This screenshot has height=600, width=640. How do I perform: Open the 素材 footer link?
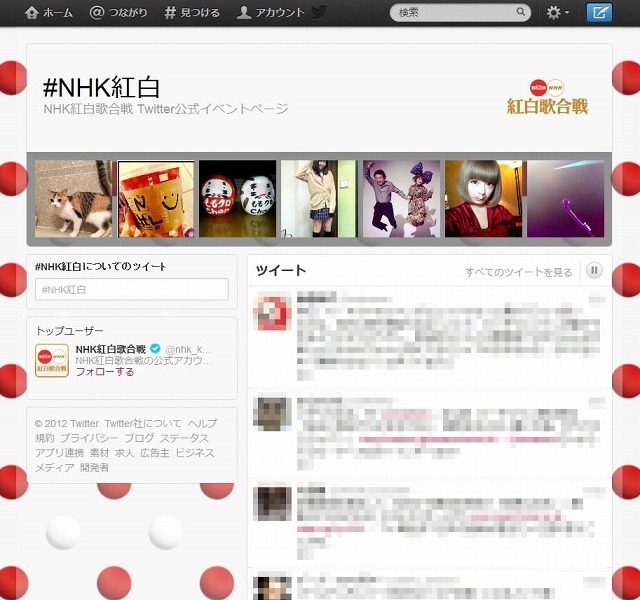[x=100, y=453]
